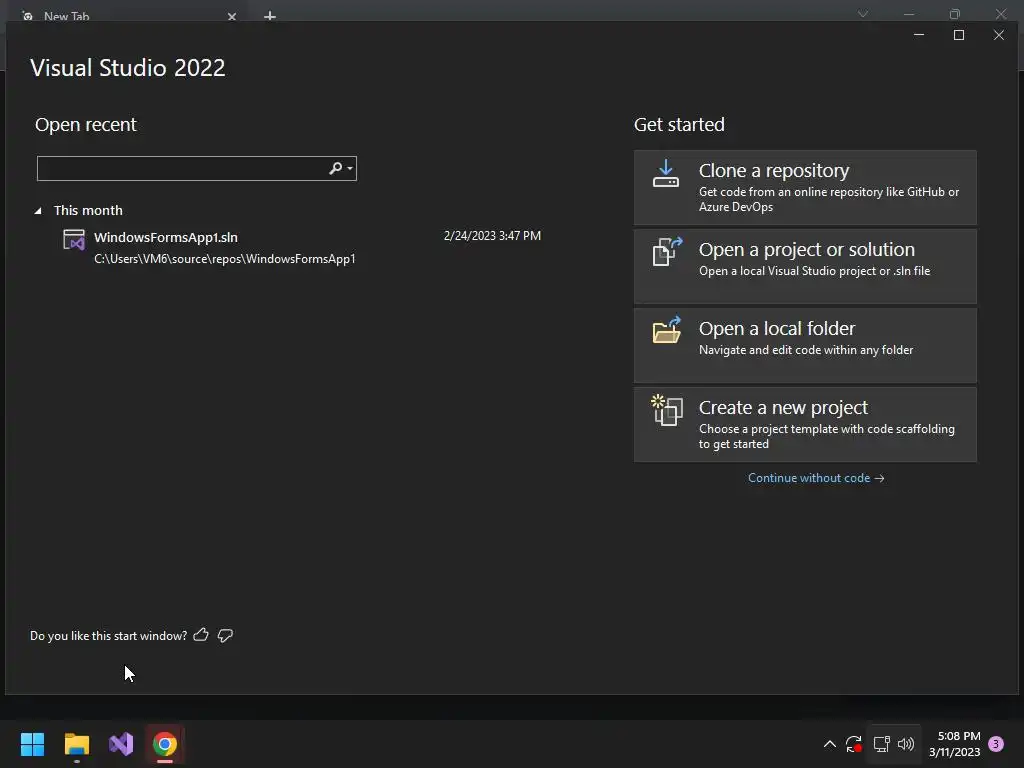Click the sync update tray icon
1024x768 pixels.
(x=854, y=744)
